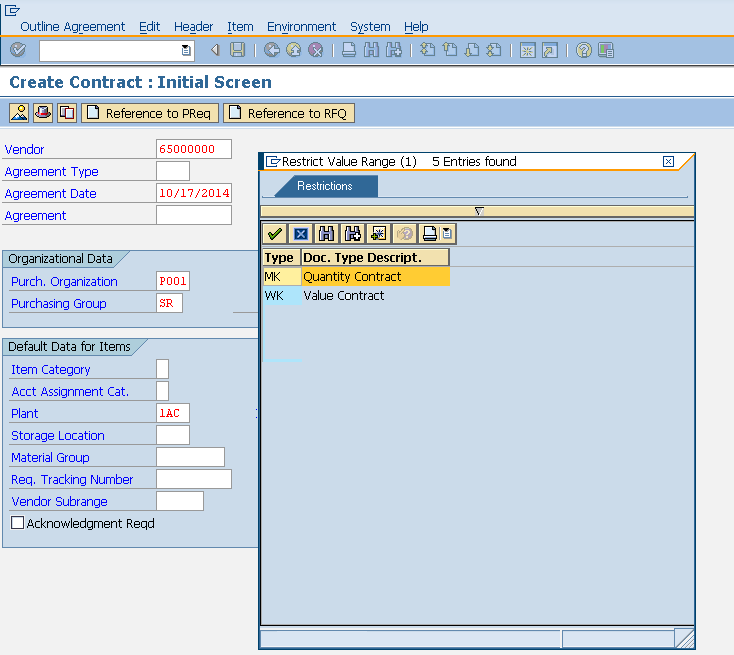Image resolution: width=734 pixels, height=655 pixels.
Task: Click the Create New Session icon
Action: click(528, 50)
